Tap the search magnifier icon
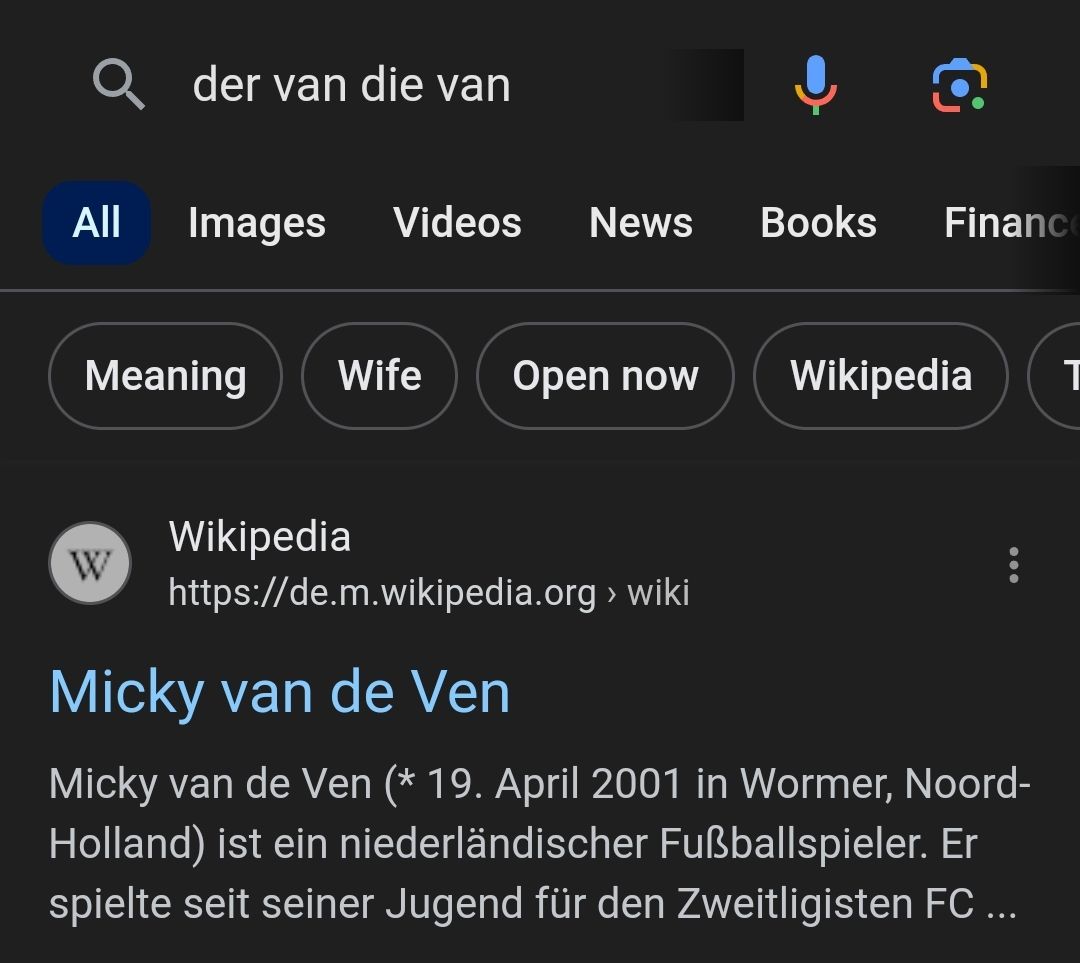1080x963 pixels. tap(118, 84)
